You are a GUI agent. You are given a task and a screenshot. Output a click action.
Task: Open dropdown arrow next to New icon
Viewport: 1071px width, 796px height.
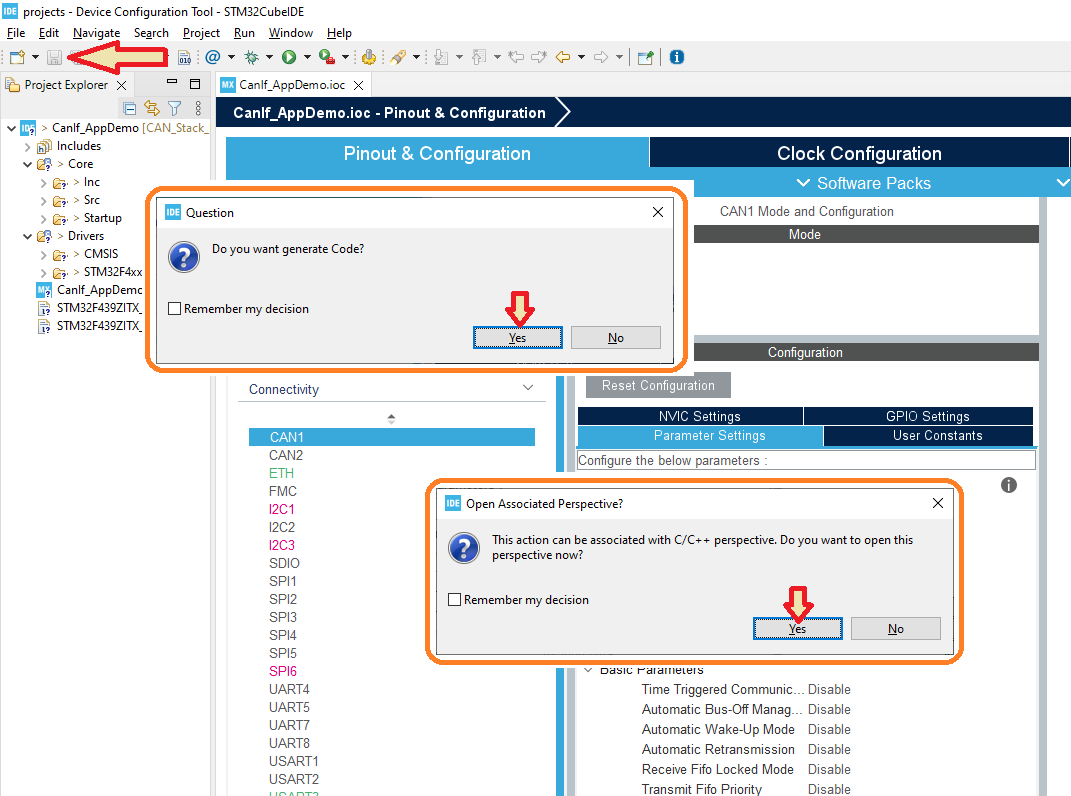36,57
